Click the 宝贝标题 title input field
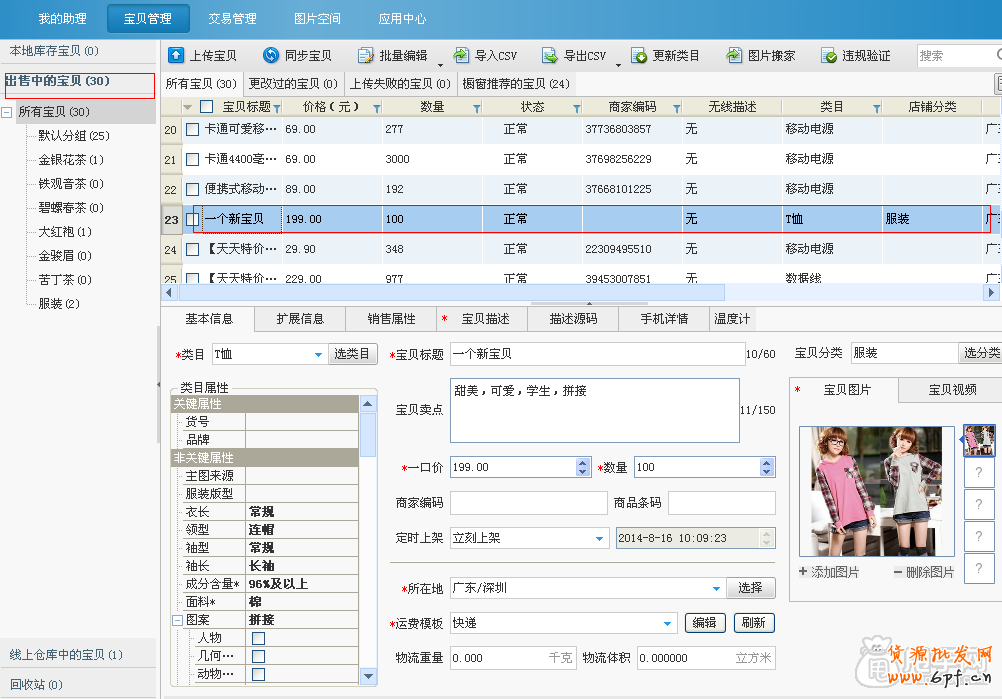This screenshot has height=699, width=1002. coord(597,354)
